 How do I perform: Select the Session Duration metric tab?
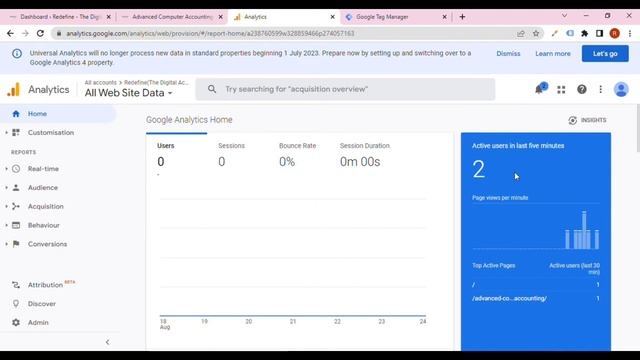364,155
